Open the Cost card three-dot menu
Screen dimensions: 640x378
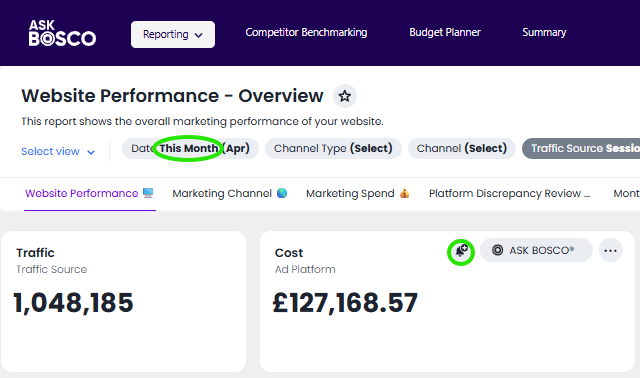point(611,251)
